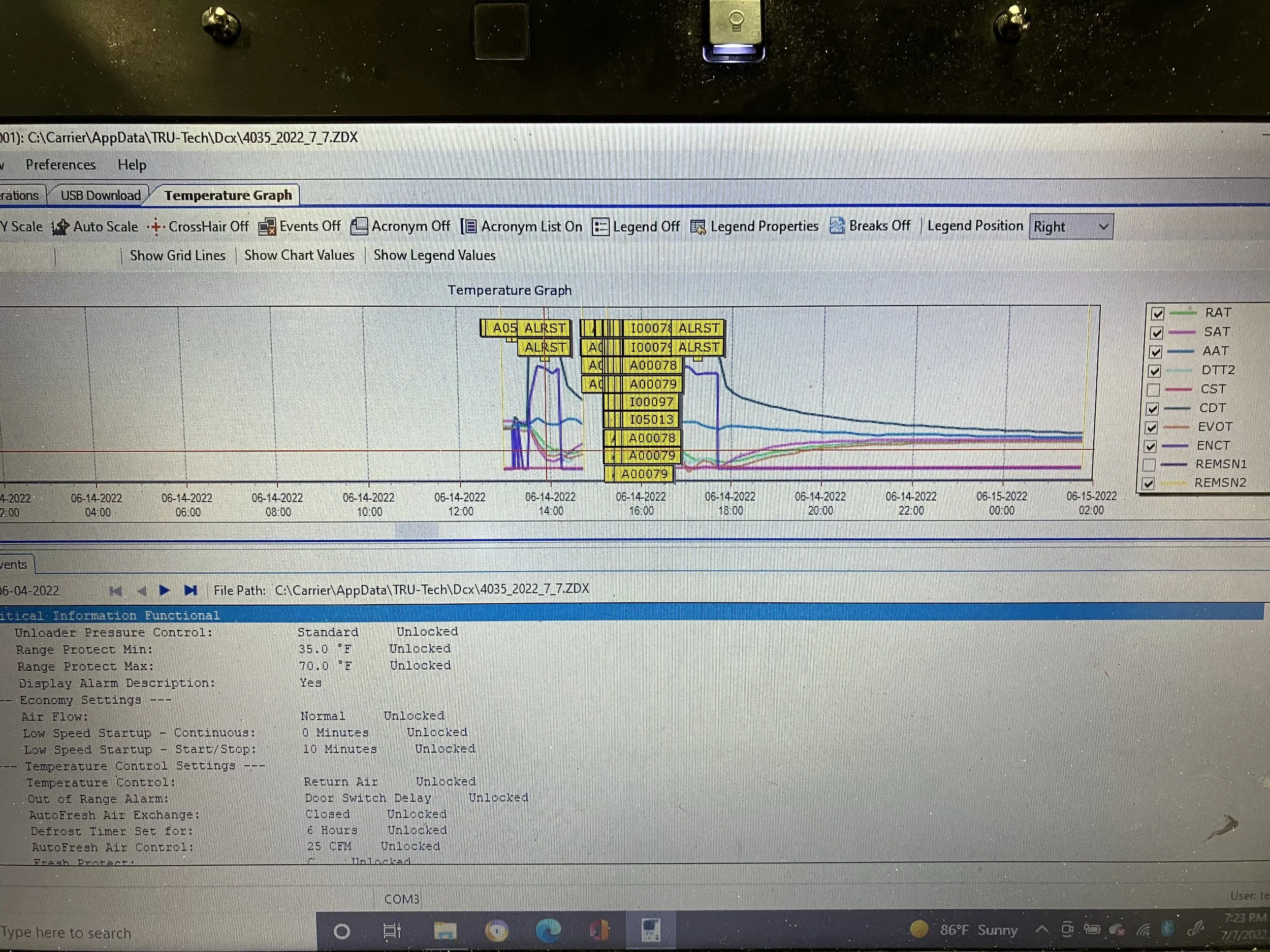Uncheck the AAT legend checkbox
This screenshot has height=952, width=1270.
[1156, 352]
